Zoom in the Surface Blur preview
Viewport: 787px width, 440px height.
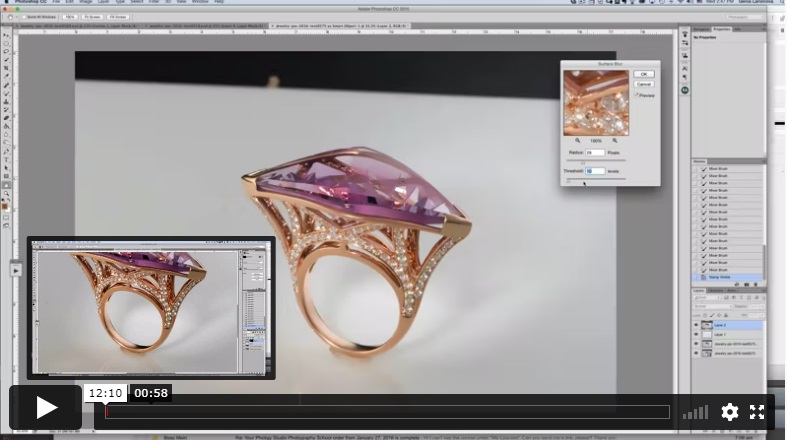tap(614, 141)
